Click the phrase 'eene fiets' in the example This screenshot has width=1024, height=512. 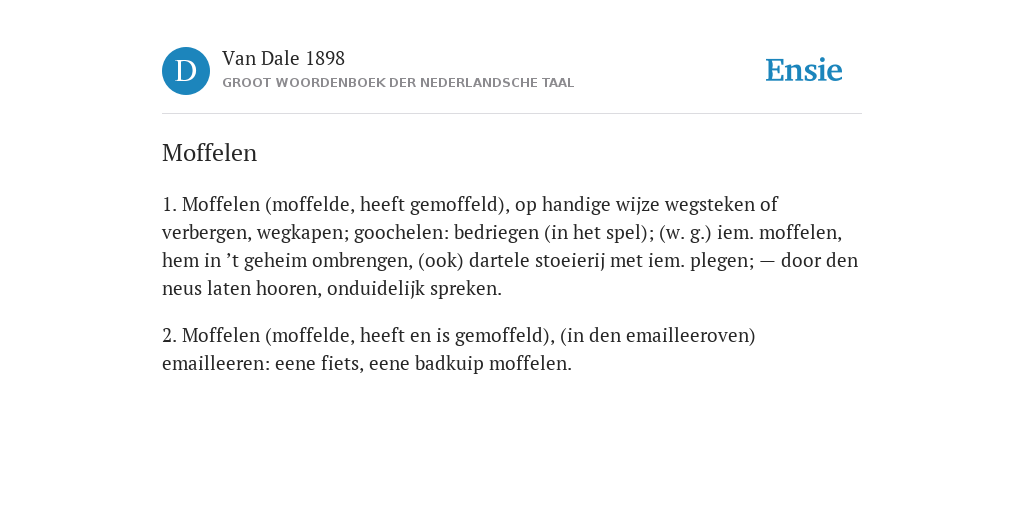(317, 363)
